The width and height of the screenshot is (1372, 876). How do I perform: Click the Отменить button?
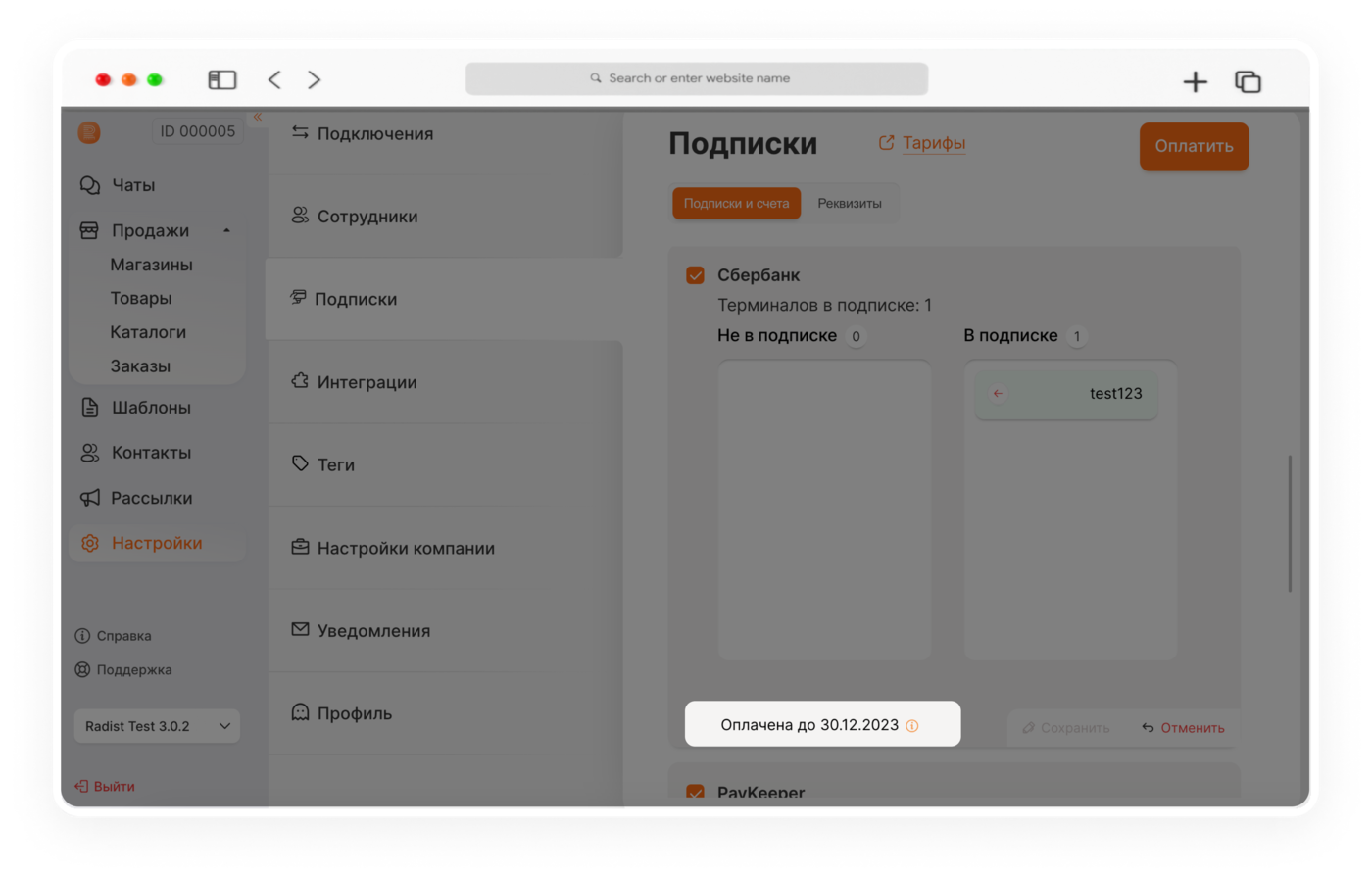point(1183,728)
